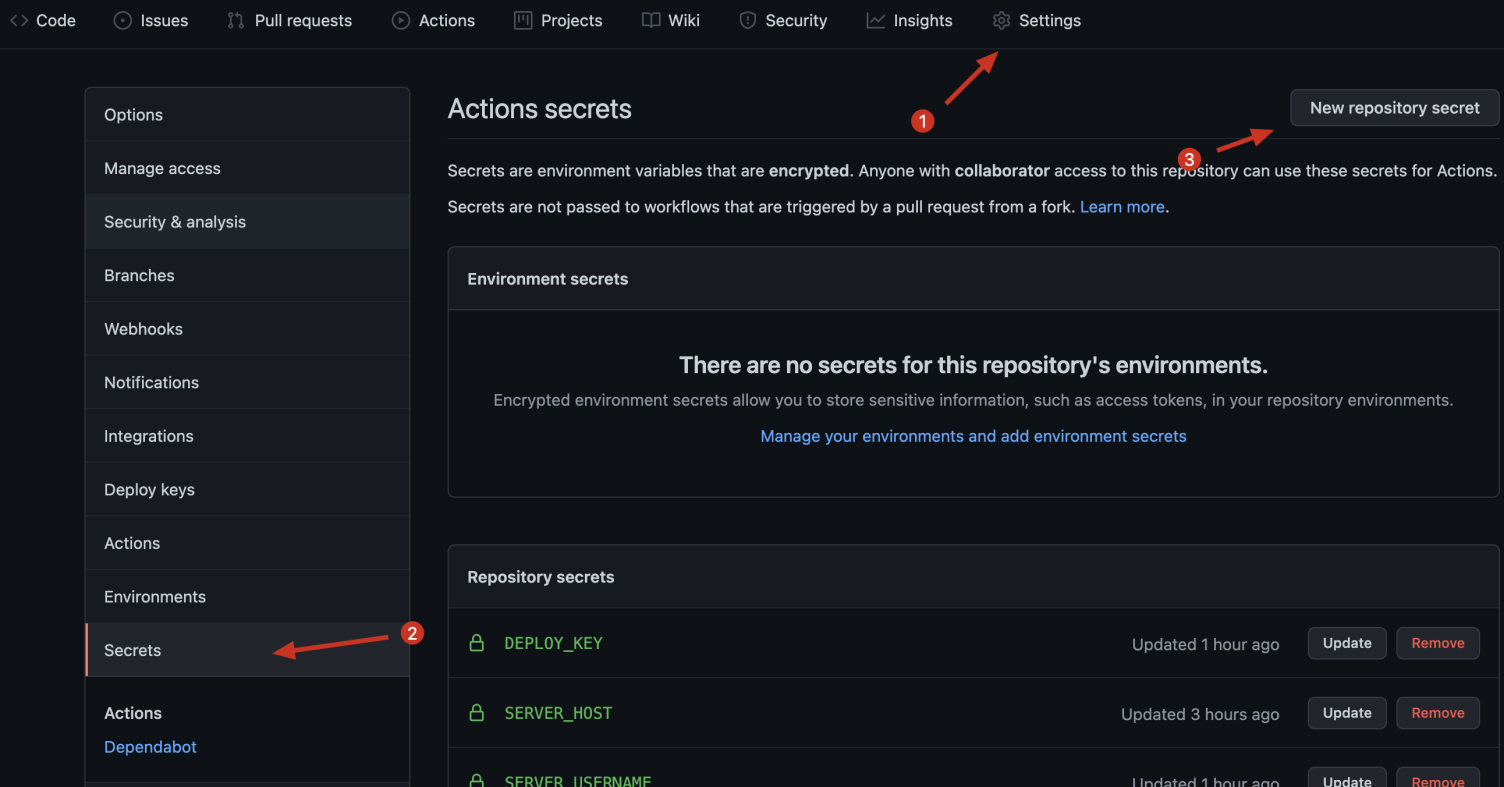Click the Code tab icon
The height and width of the screenshot is (787, 1504).
[19, 20]
